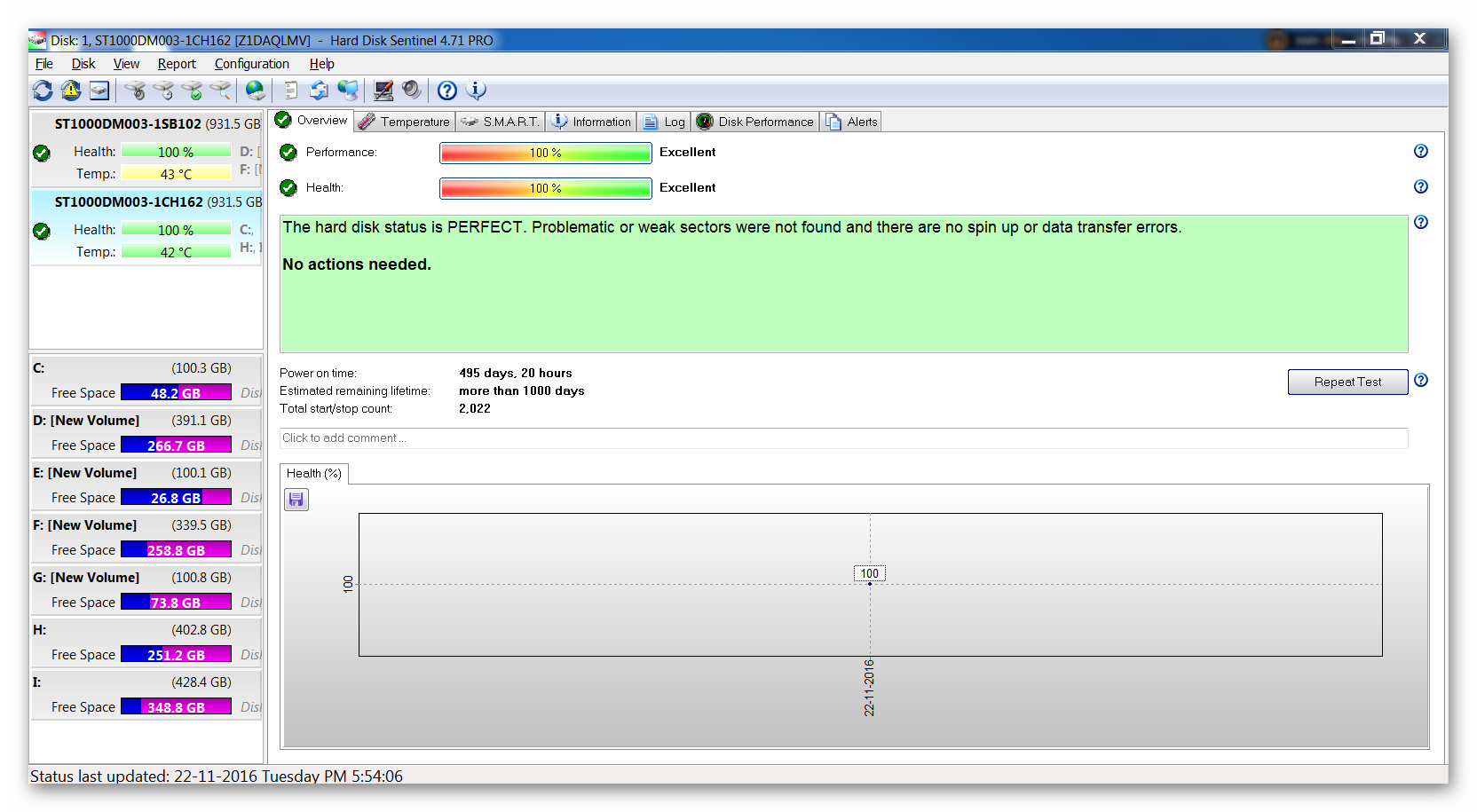1477x812 pixels.
Task: Click the 43 °C temperature bar
Action: click(176, 174)
